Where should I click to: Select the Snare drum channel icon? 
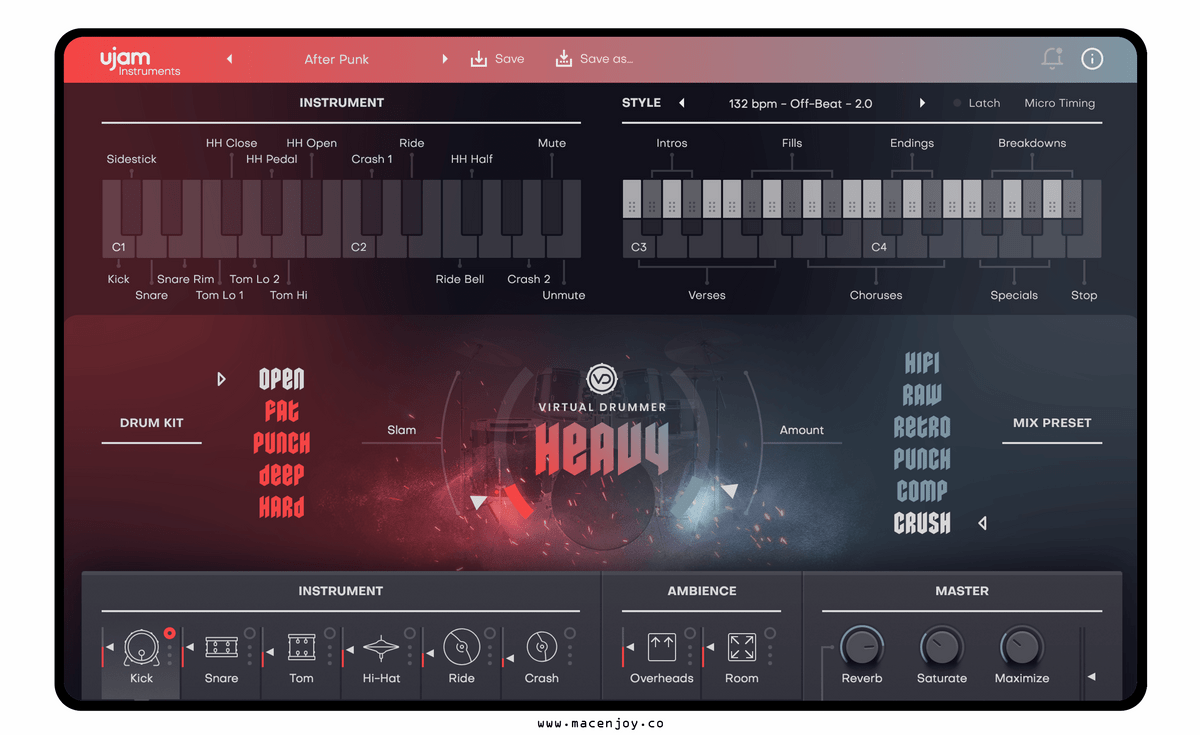pyautogui.click(x=221, y=648)
